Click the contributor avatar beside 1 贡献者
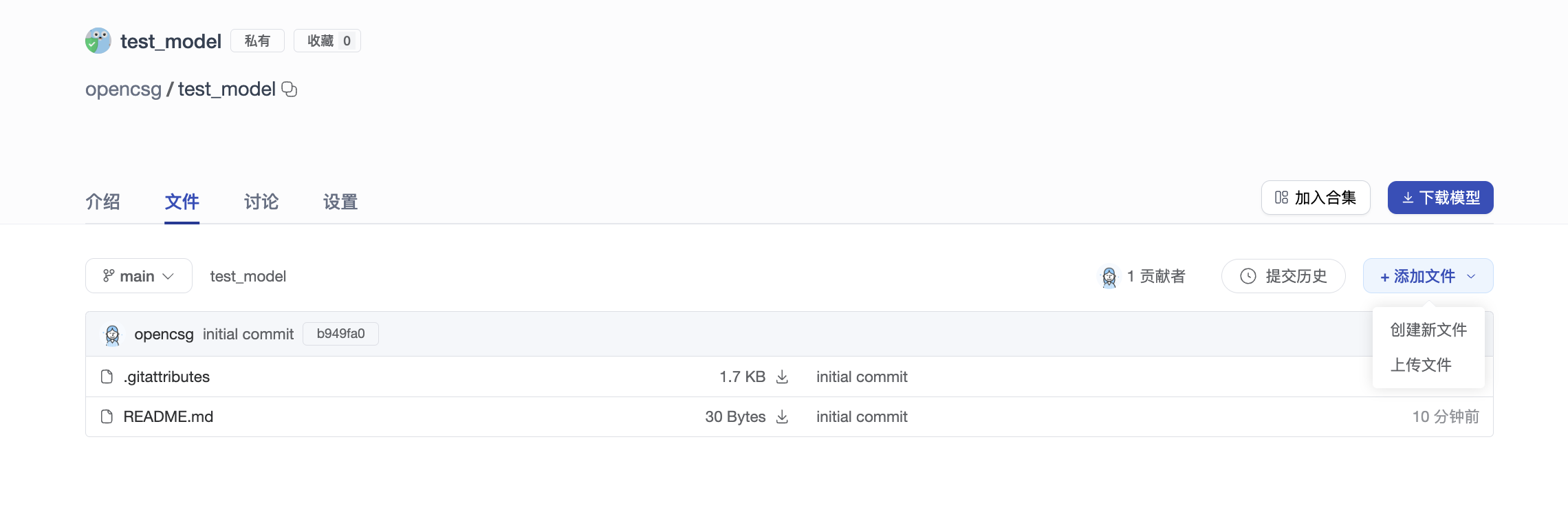This screenshot has height=508, width=1568. pos(1109,277)
